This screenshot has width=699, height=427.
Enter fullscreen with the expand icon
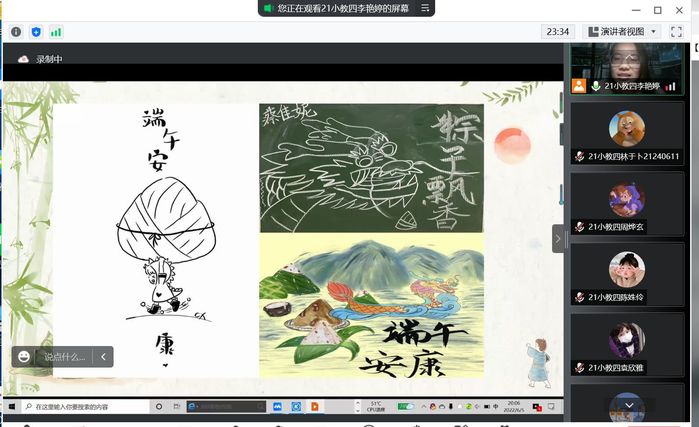[676, 32]
